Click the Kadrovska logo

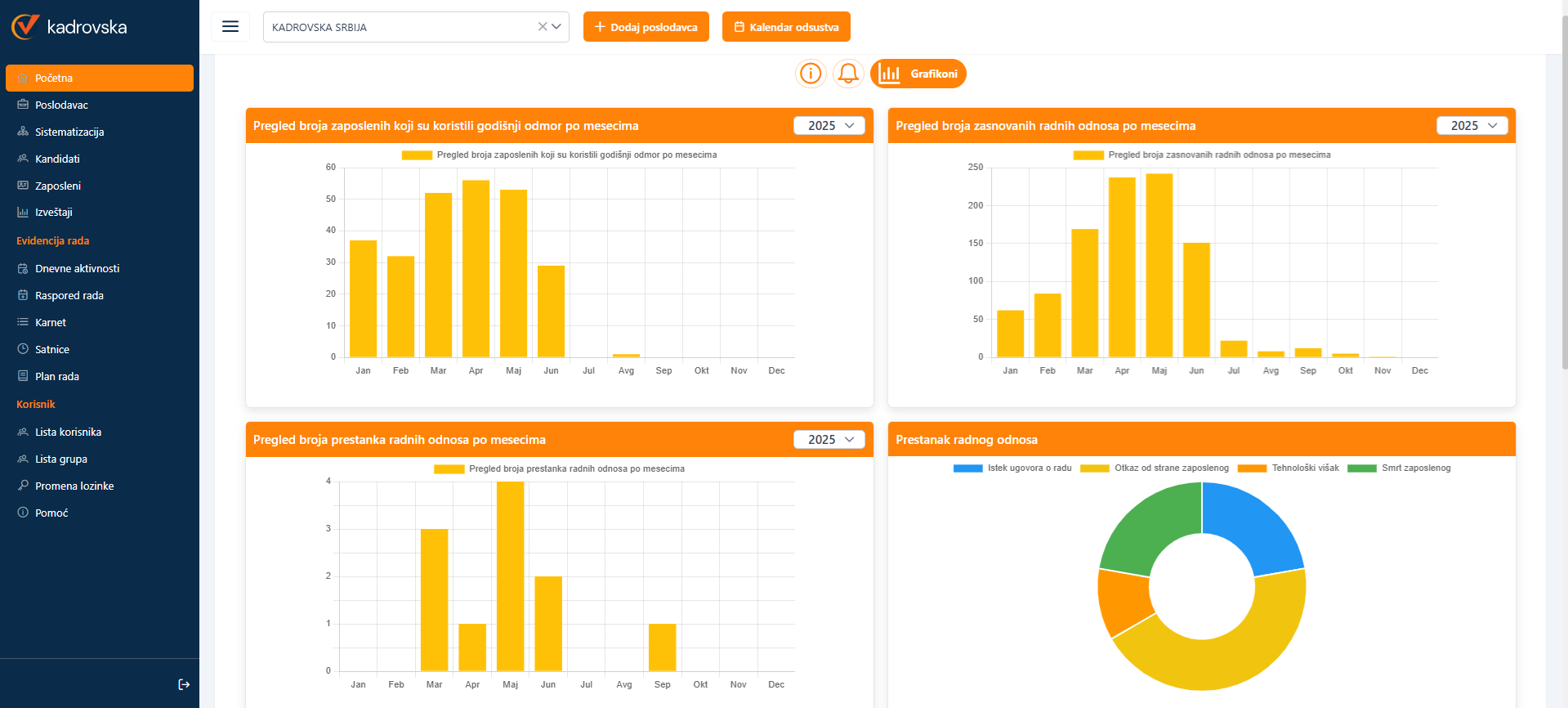69,27
